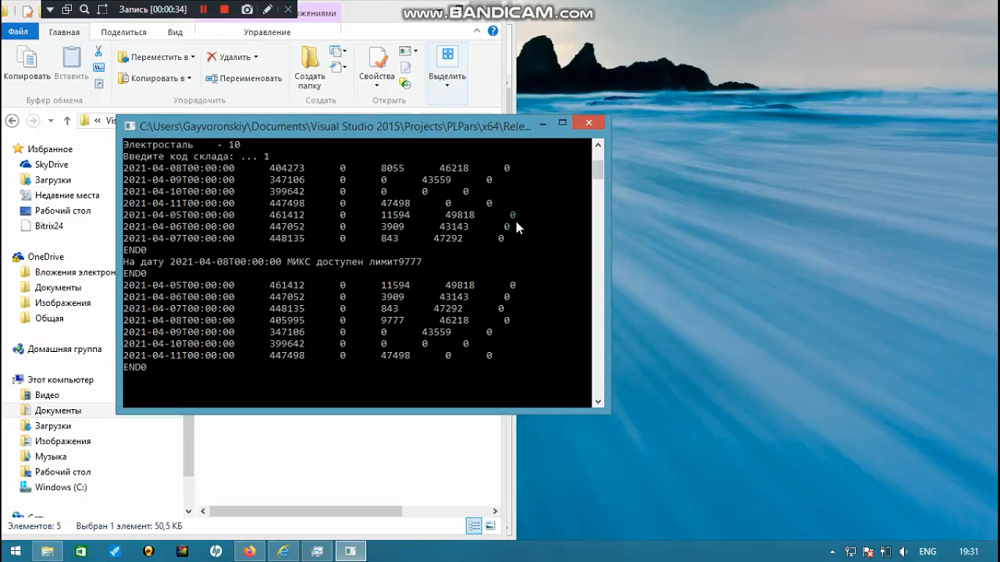Click Создать папку button
The height and width of the screenshot is (562, 1000).
point(310,68)
